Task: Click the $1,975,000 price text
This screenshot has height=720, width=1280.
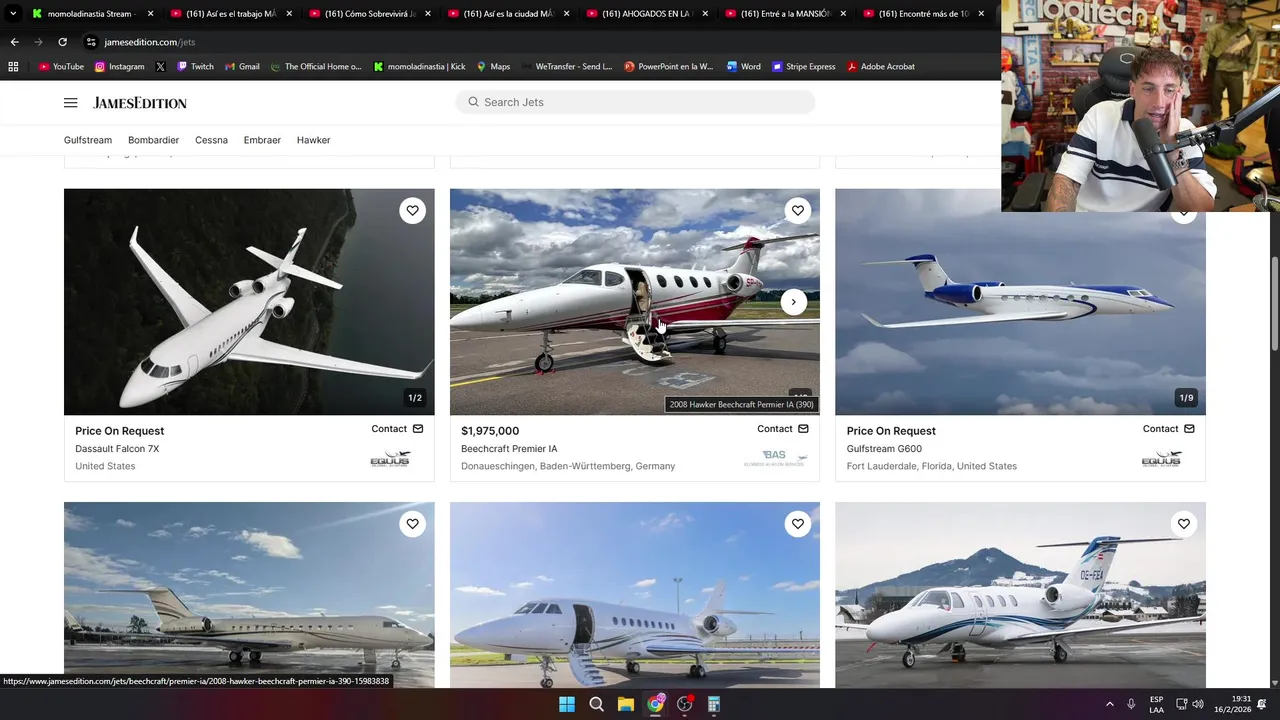Action: tap(490, 431)
